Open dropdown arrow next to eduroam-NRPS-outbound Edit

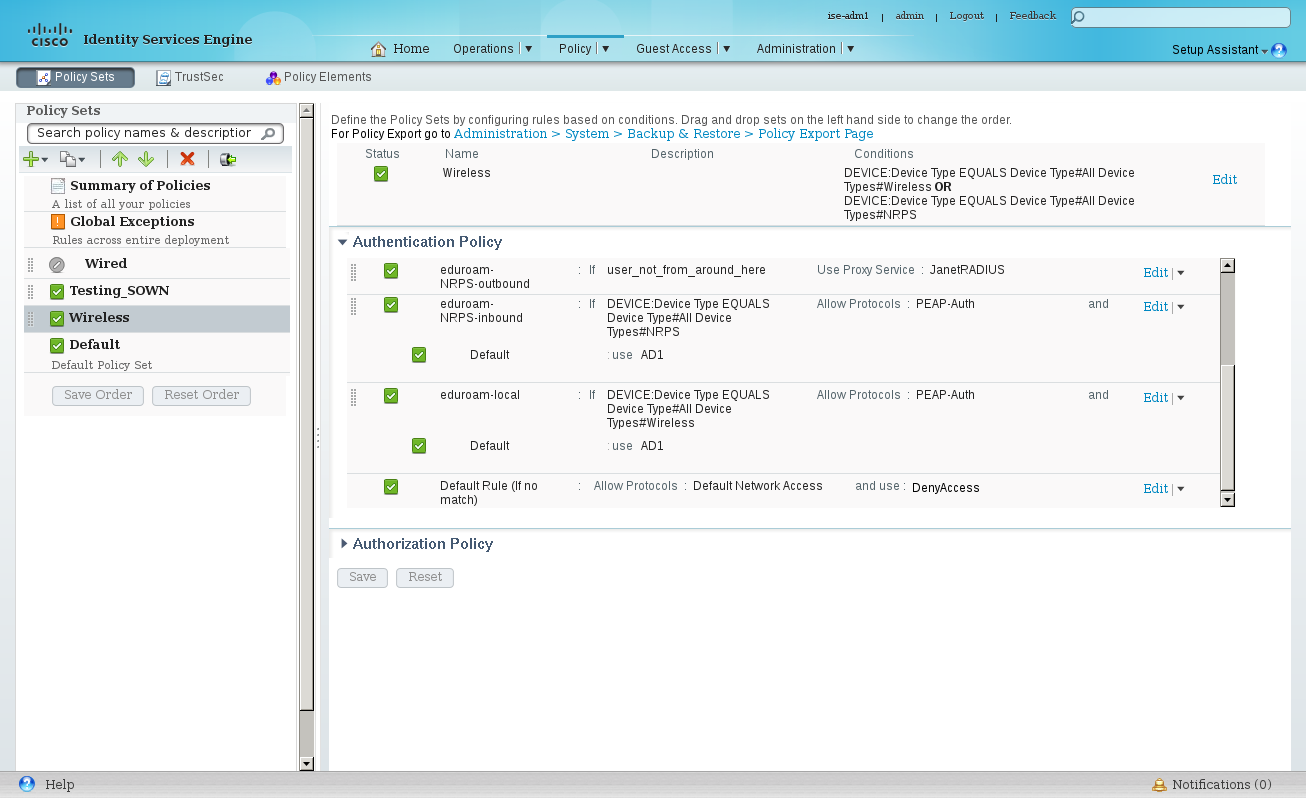pos(1181,273)
